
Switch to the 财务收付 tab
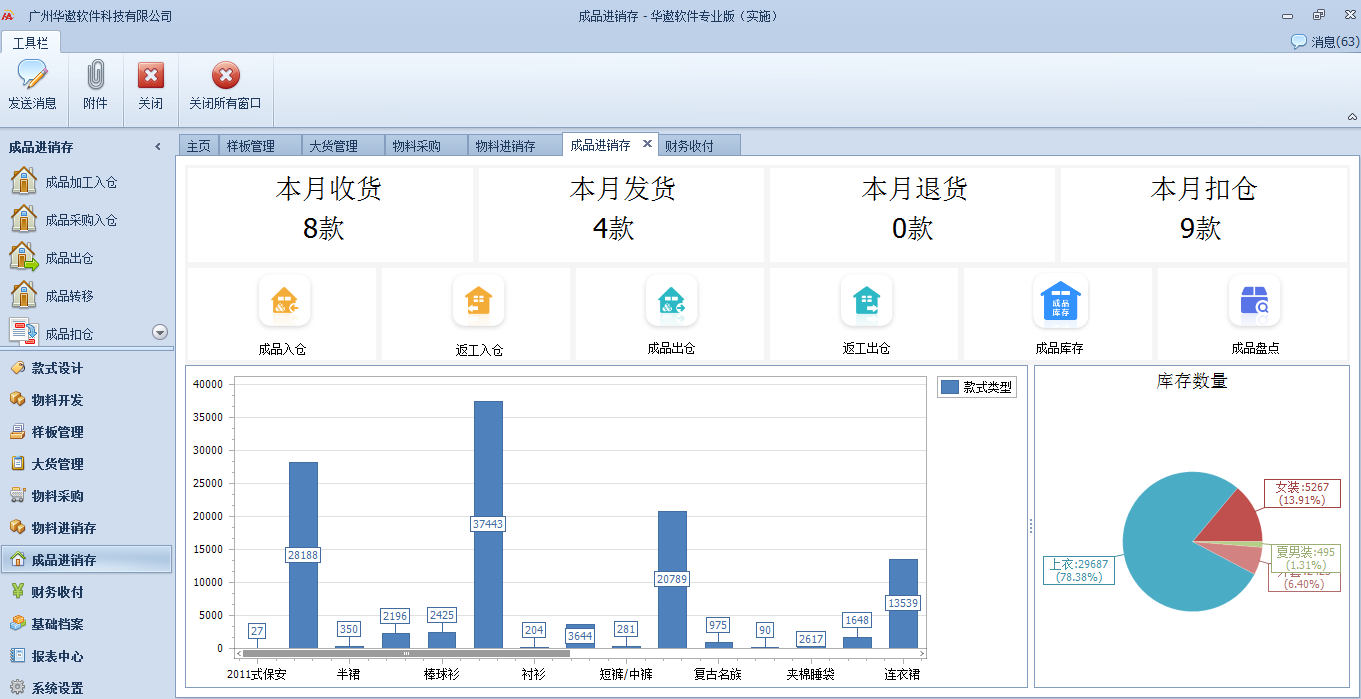(690, 146)
